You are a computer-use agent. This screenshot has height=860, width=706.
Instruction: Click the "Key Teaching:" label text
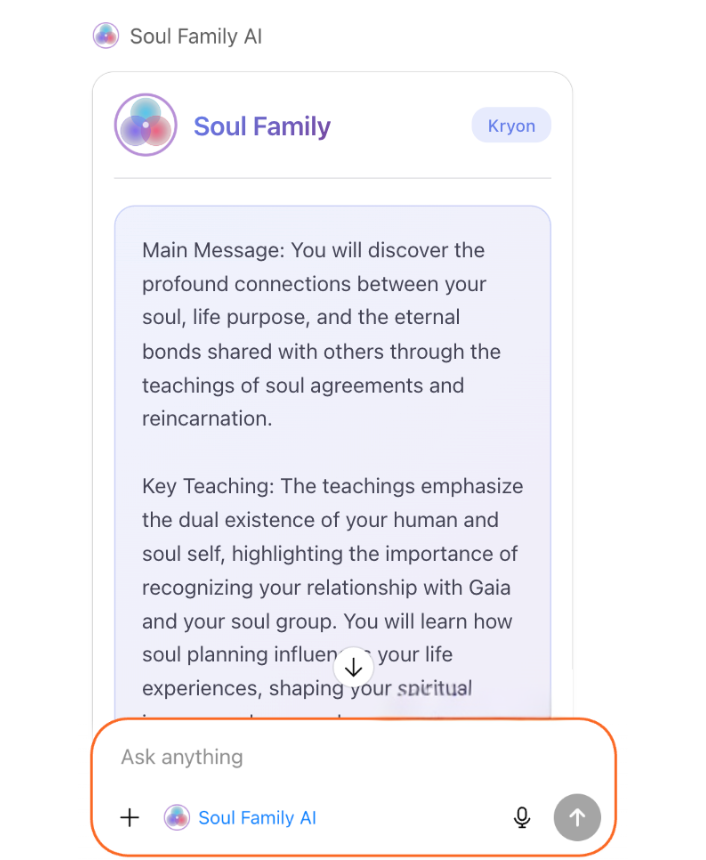click(x=208, y=486)
